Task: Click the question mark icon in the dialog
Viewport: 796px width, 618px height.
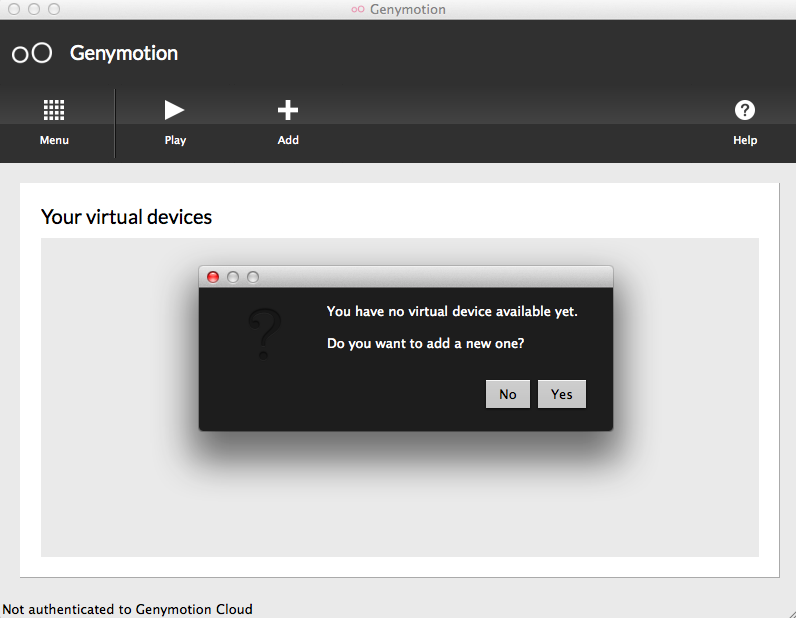Action: pos(264,334)
